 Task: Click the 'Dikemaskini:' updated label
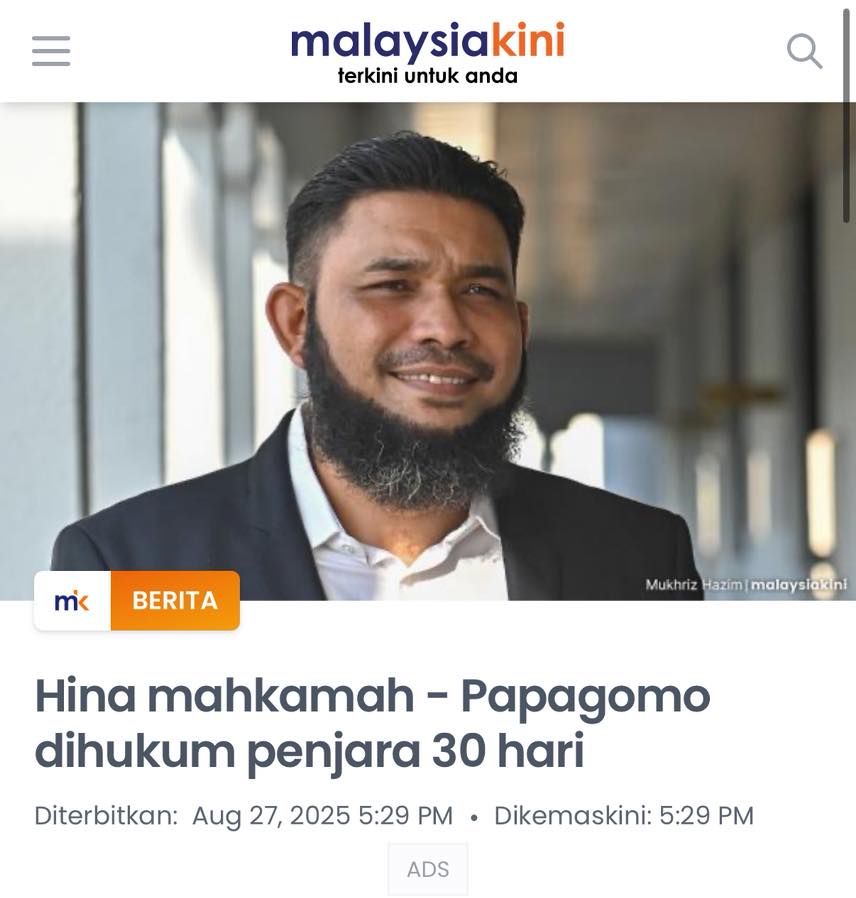[x=573, y=816]
